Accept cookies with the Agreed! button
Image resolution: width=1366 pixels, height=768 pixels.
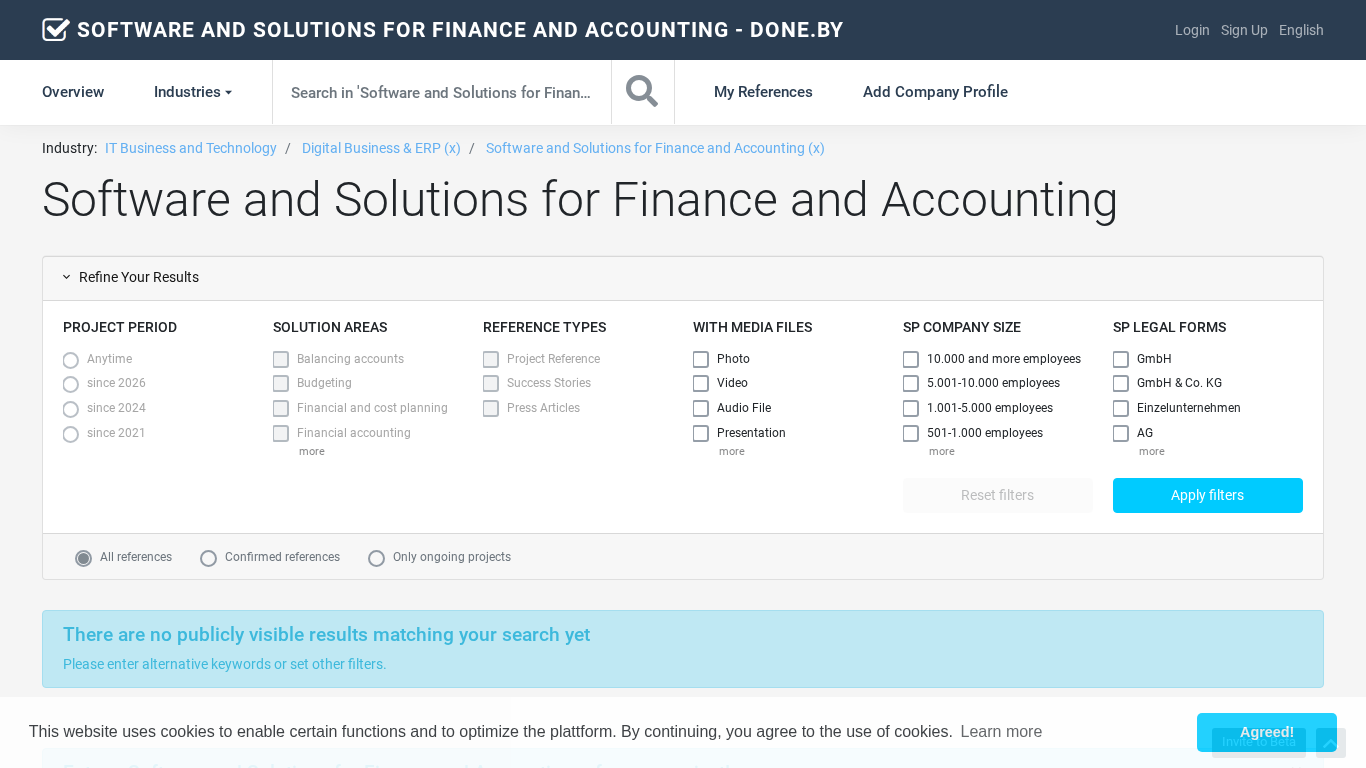tap(1266, 732)
